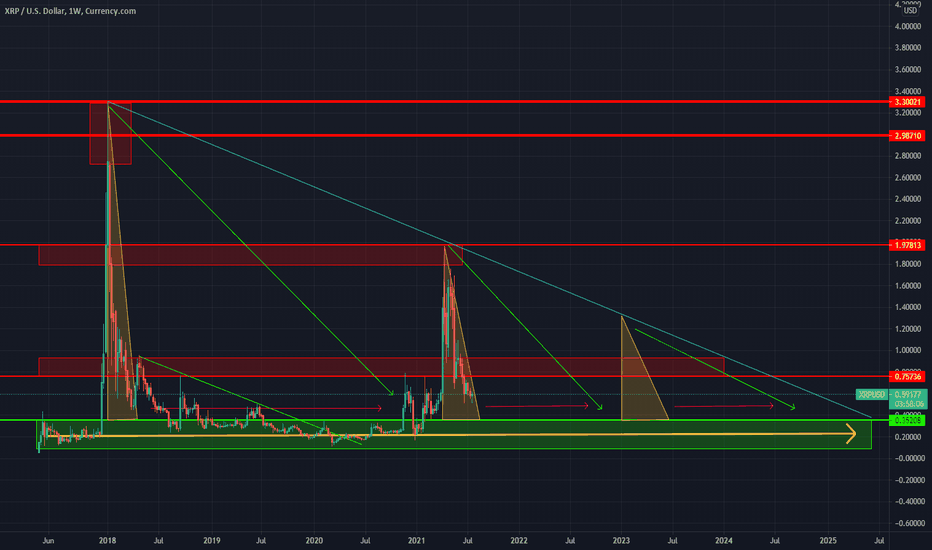The width and height of the screenshot is (932, 550).
Task: Click the 2018 label on the time axis
Action: [x=108, y=540]
